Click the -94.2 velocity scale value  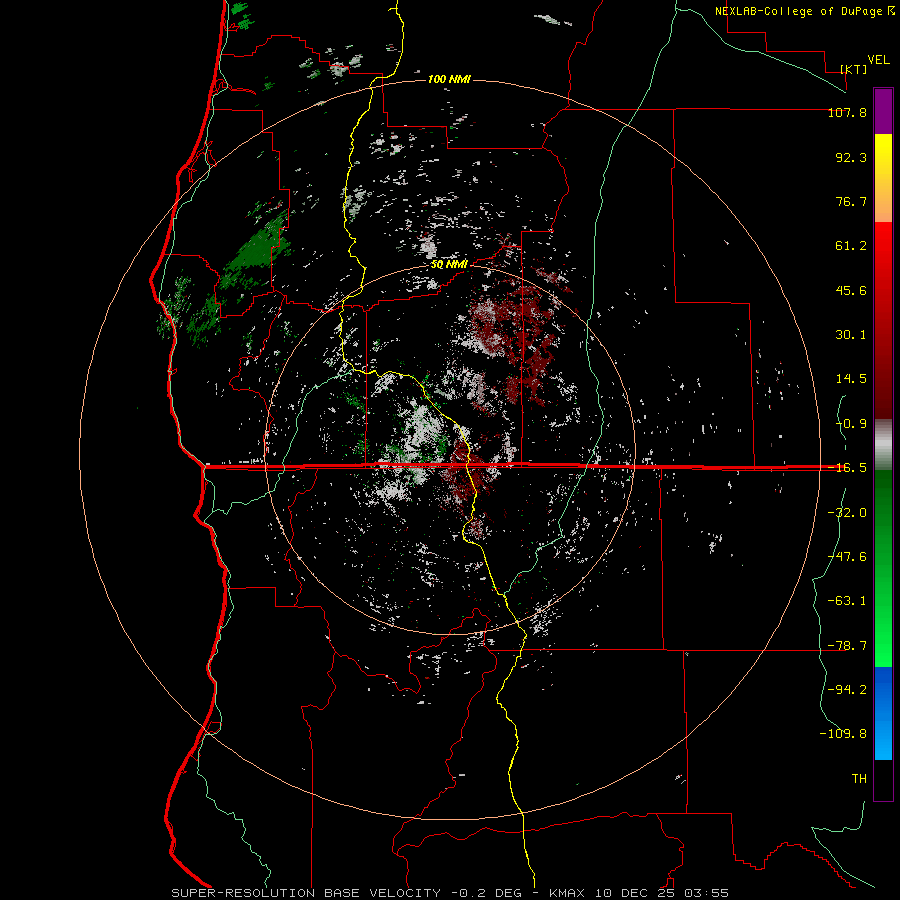coord(847,690)
